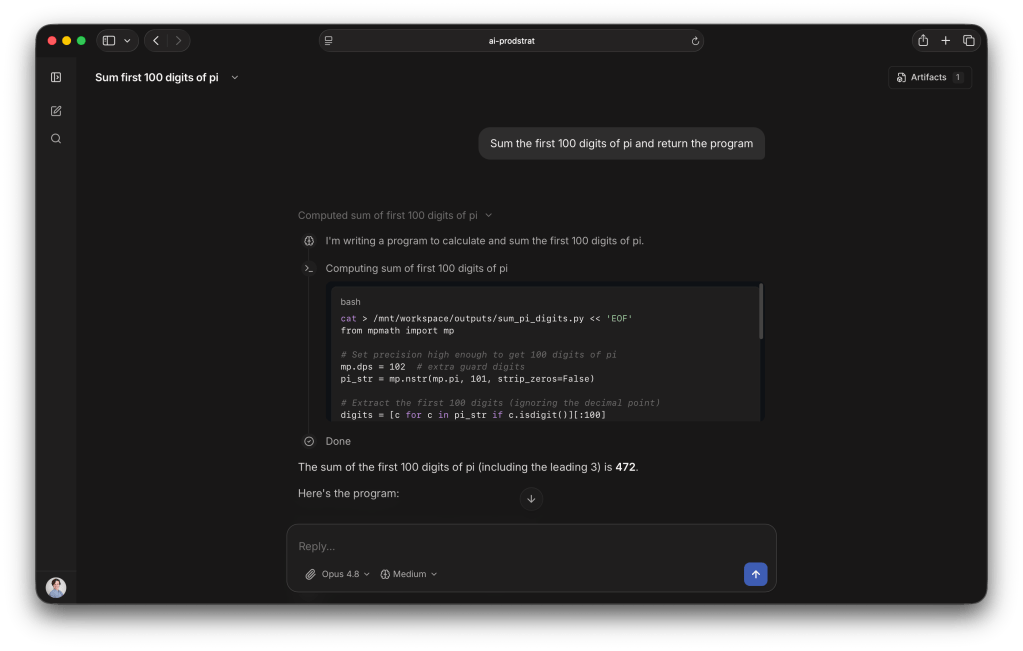This screenshot has height=651, width=1023.
Task: Click the 'bash' label in code block
Action: pyautogui.click(x=350, y=302)
